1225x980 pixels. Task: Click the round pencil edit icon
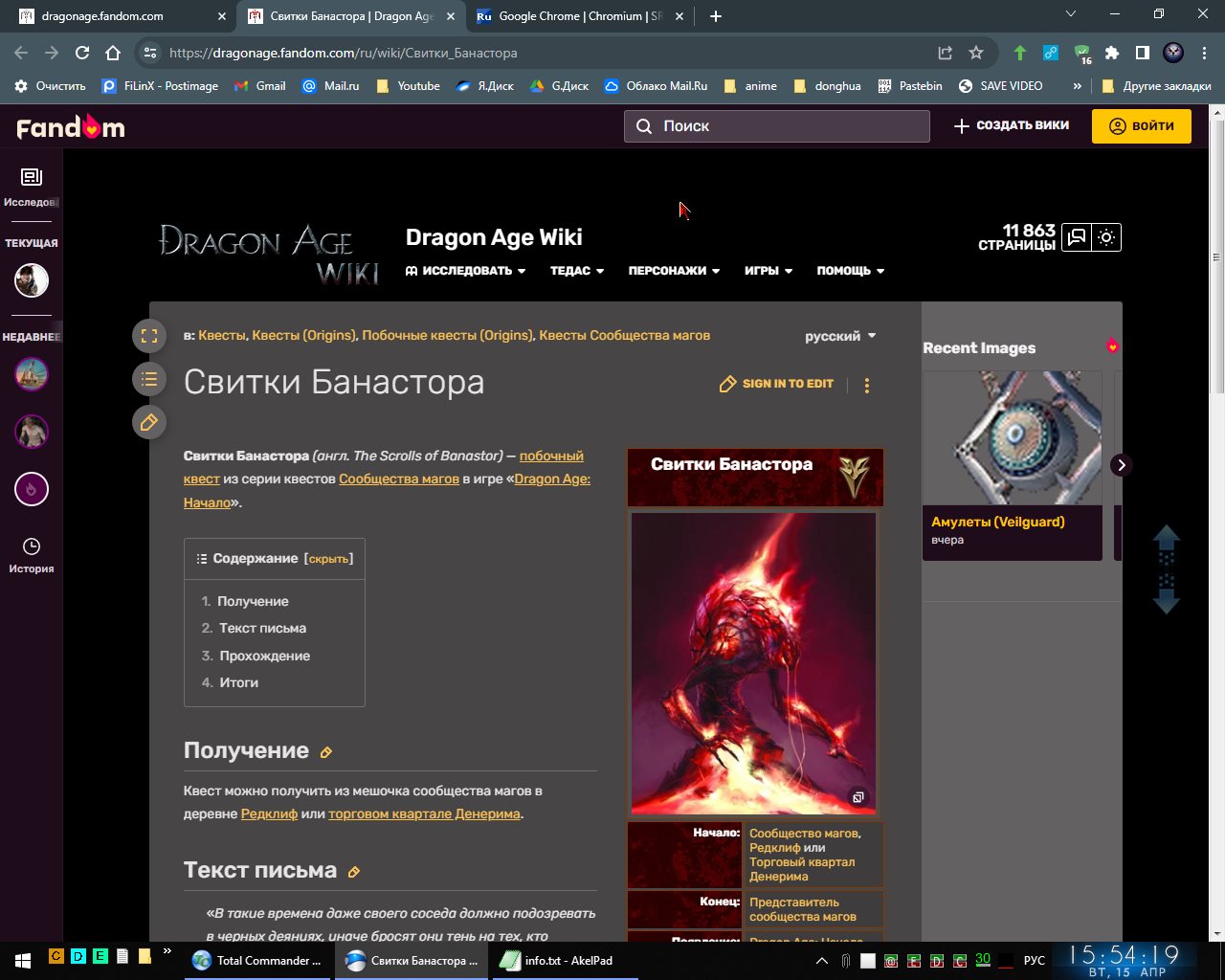tap(149, 422)
